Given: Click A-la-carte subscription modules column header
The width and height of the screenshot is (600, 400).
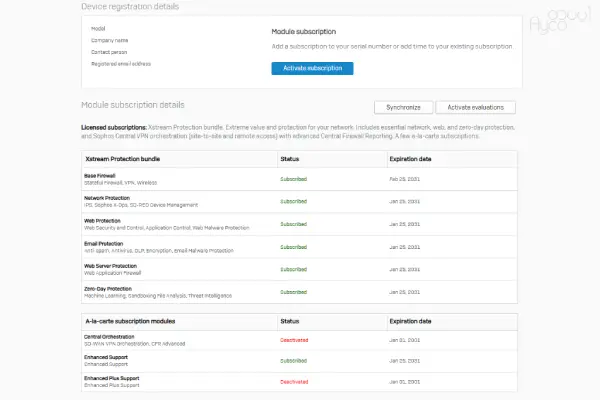Looking at the screenshot, I should (130, 321).
